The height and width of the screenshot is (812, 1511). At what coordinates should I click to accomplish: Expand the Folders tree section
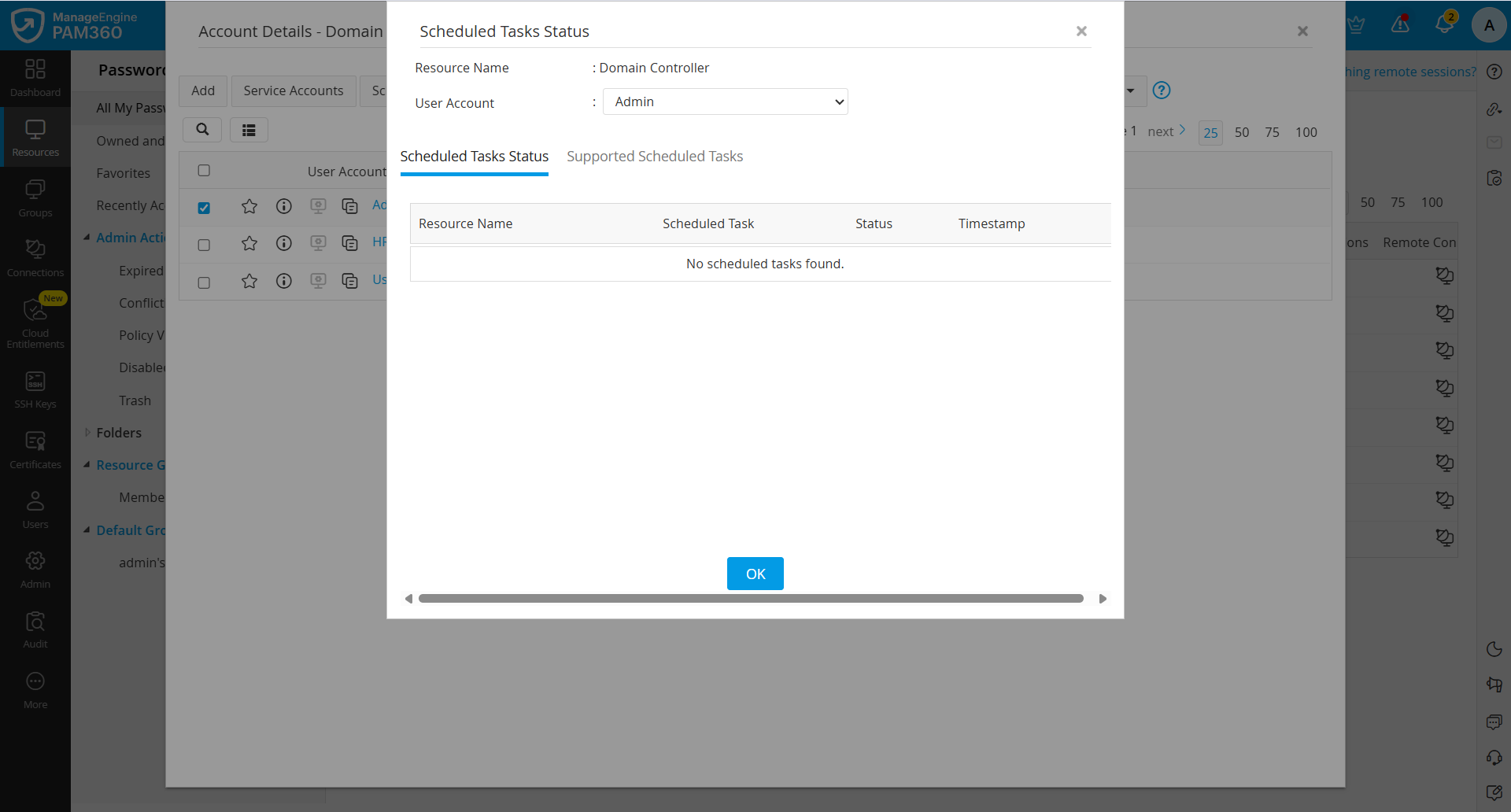point(87,432)
